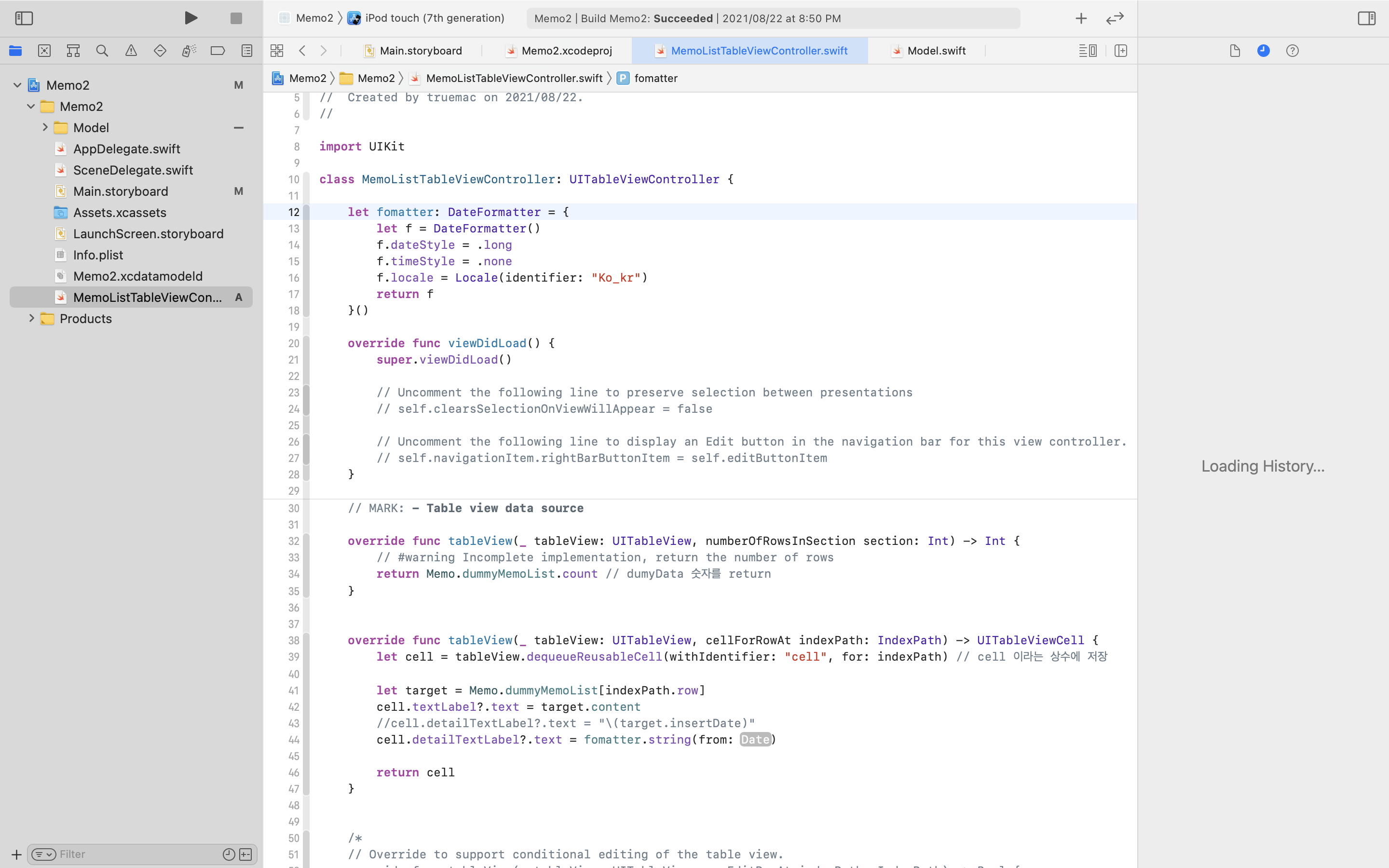Viewport: 1389px width, 868px height.
Task: Show the History inspector clock icon
Action: tap(1263, 51)
